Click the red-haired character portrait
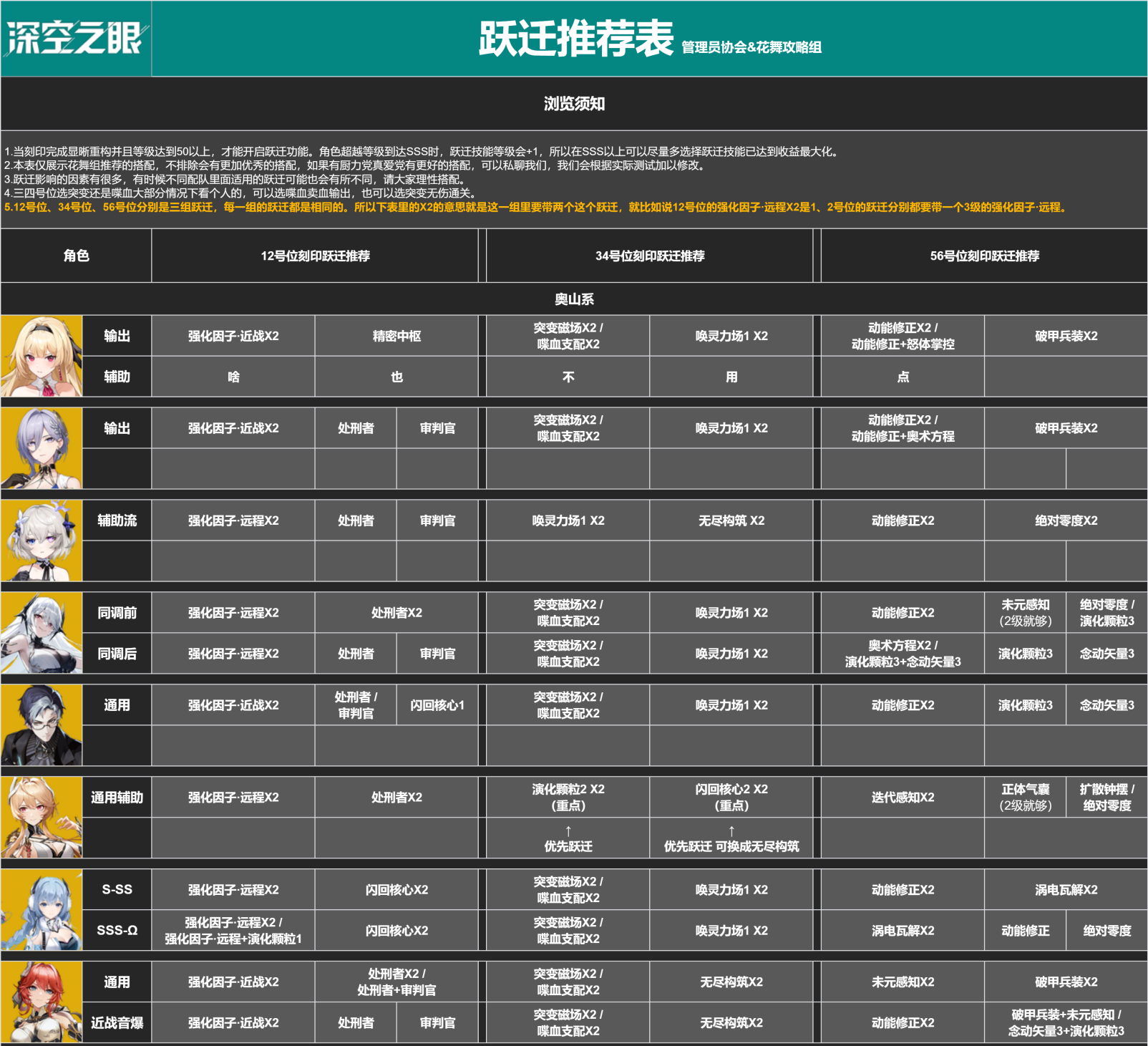 [x=42, y=1002]
